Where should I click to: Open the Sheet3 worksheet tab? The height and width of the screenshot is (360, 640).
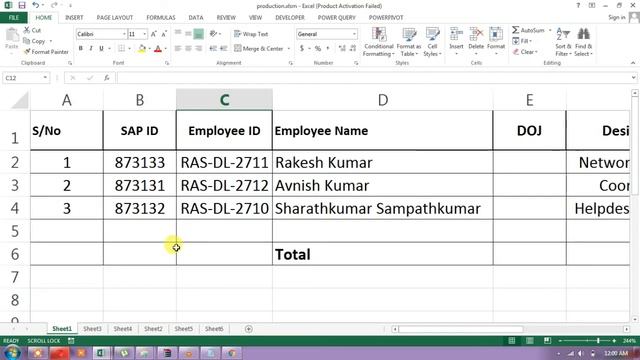pos(92,329)
